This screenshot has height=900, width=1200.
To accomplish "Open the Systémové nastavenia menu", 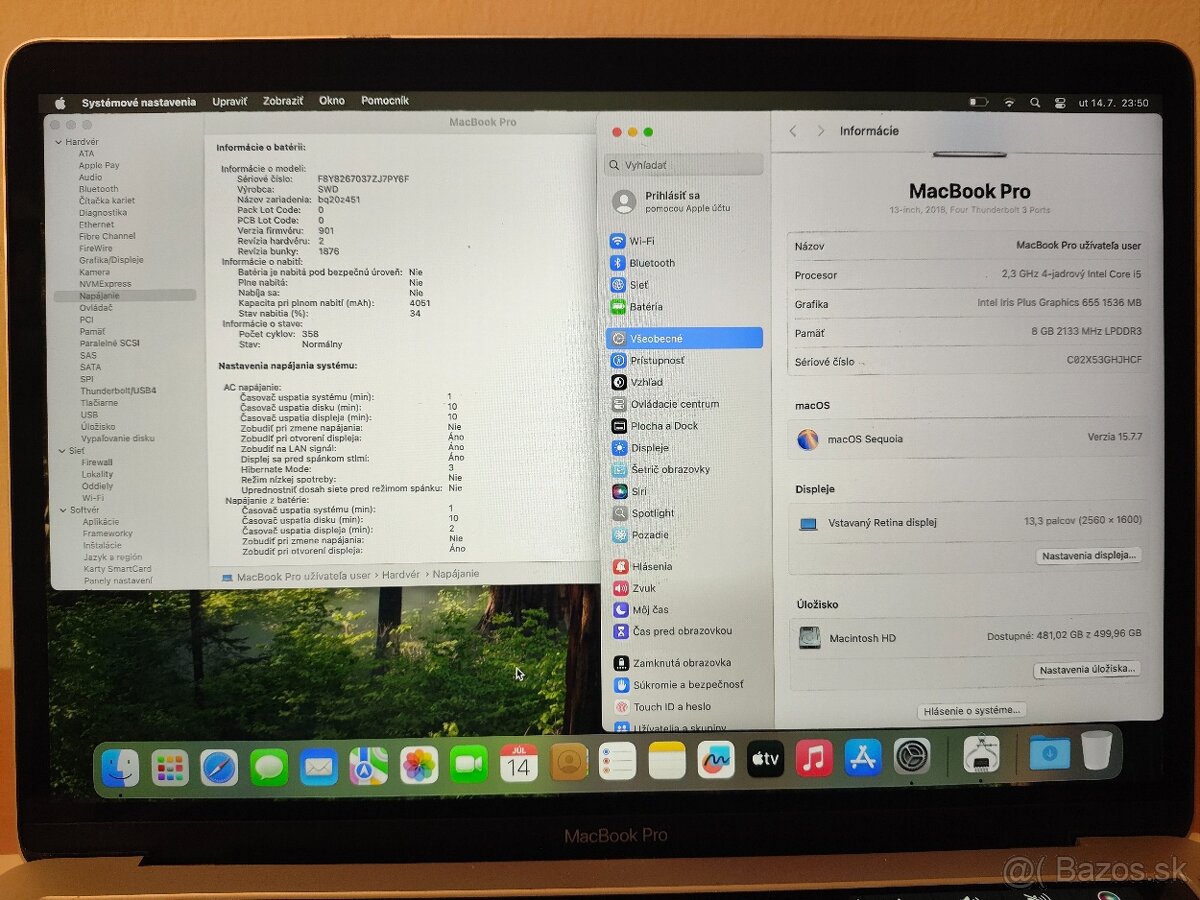I will click(139, 102).
